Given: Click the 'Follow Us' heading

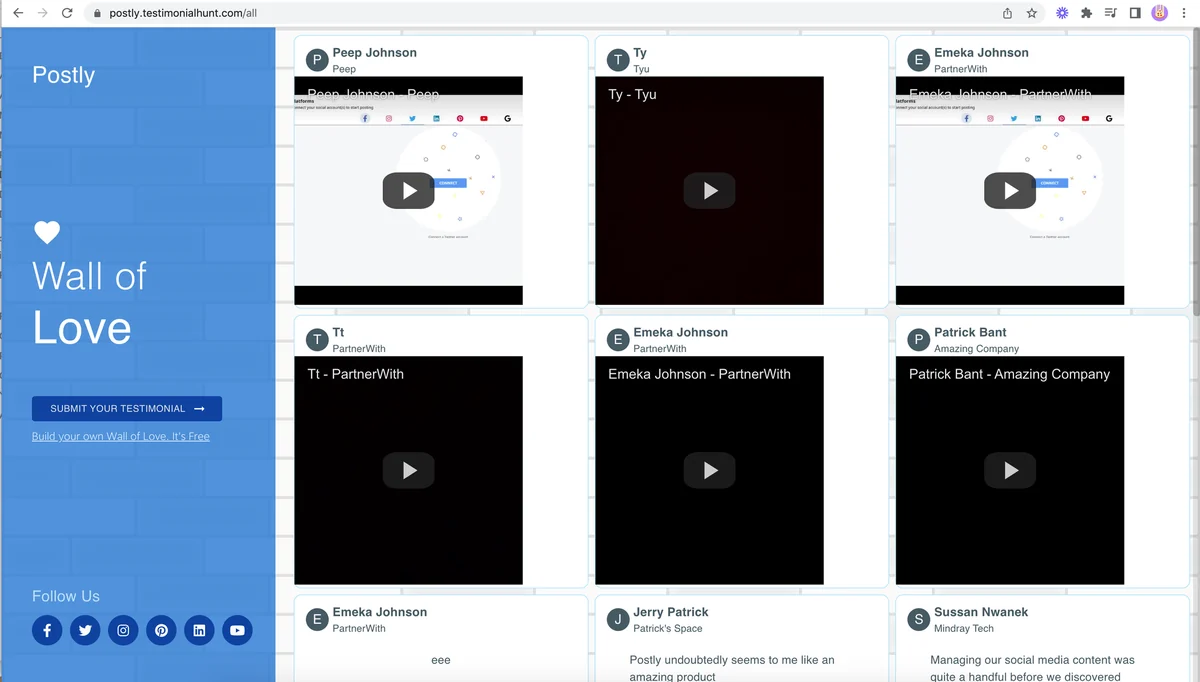Looking at the screenshot, I should coord(66,596).
